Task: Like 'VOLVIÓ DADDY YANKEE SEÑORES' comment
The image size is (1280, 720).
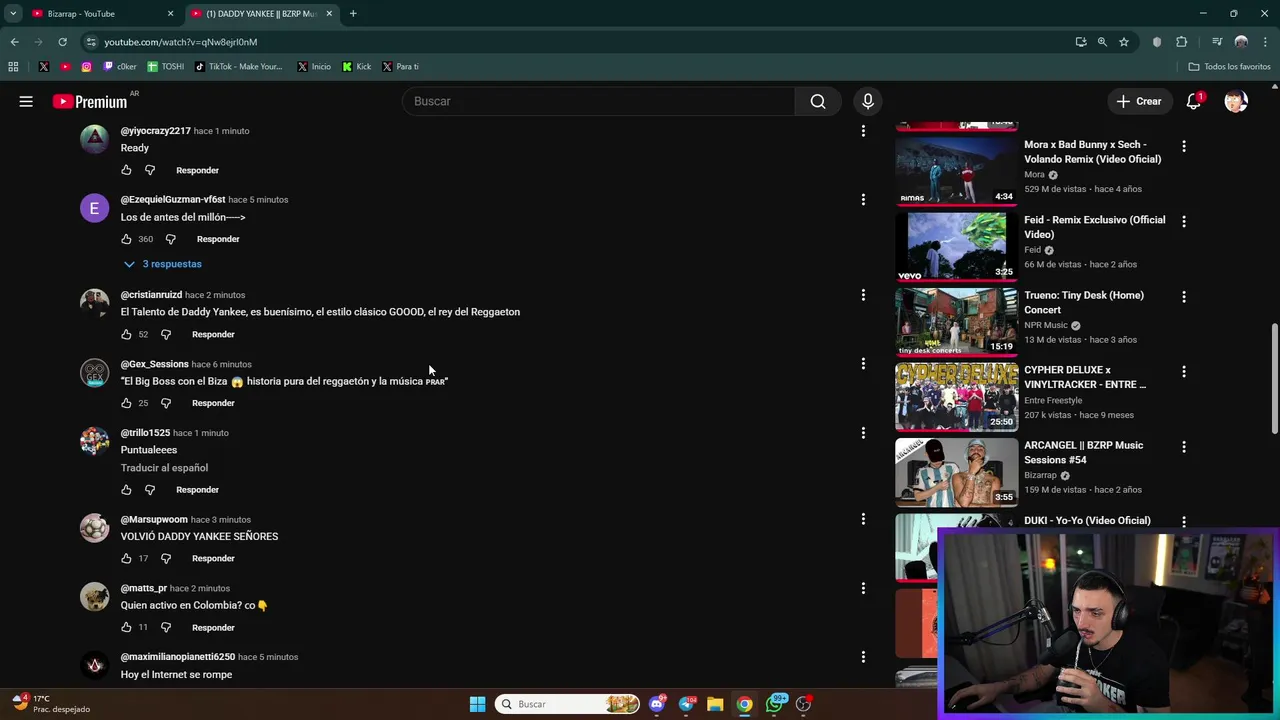Action: [126, 558]
